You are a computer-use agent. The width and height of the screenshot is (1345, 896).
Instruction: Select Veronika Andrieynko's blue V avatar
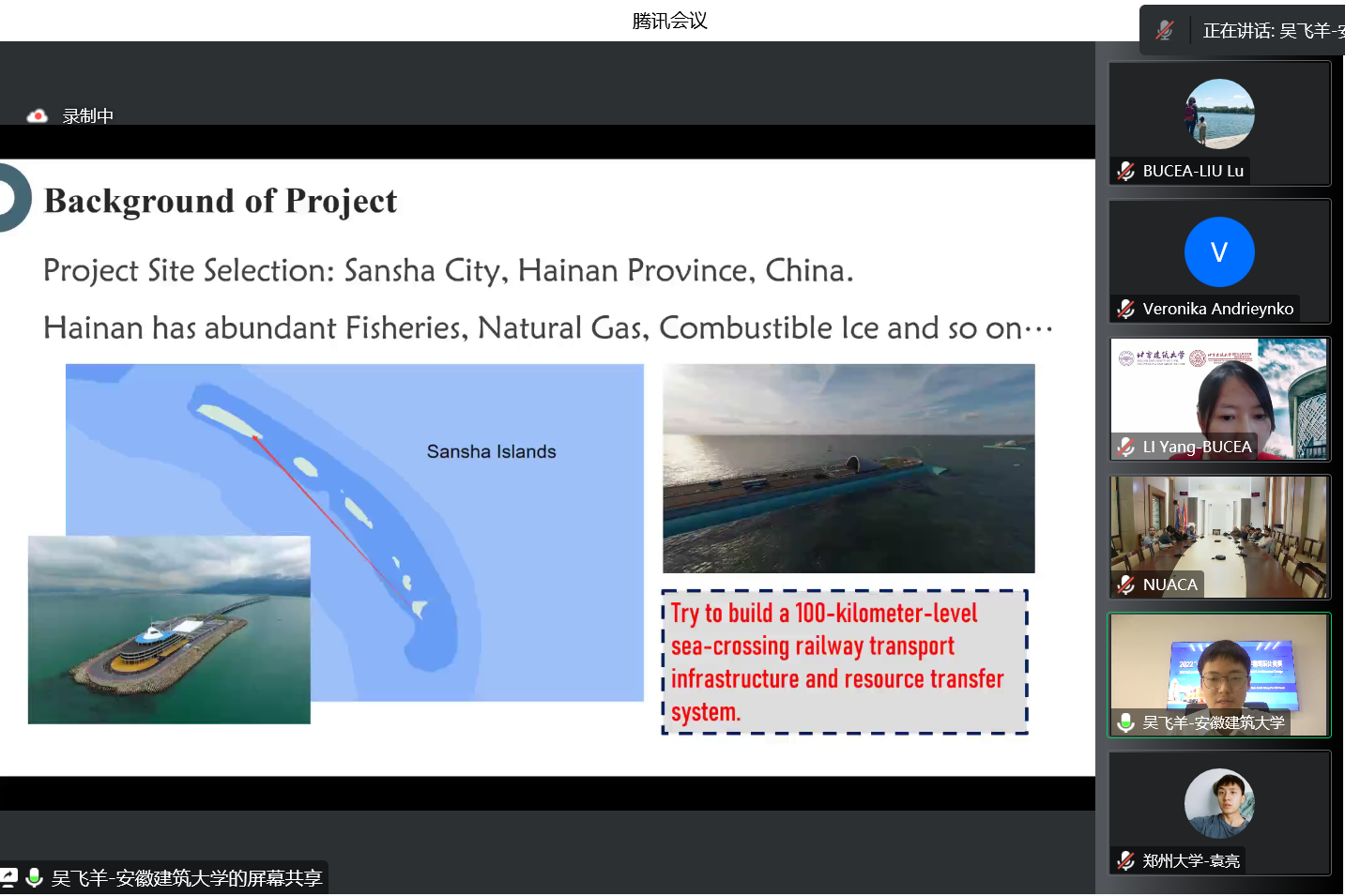[x=1219, y=252]
